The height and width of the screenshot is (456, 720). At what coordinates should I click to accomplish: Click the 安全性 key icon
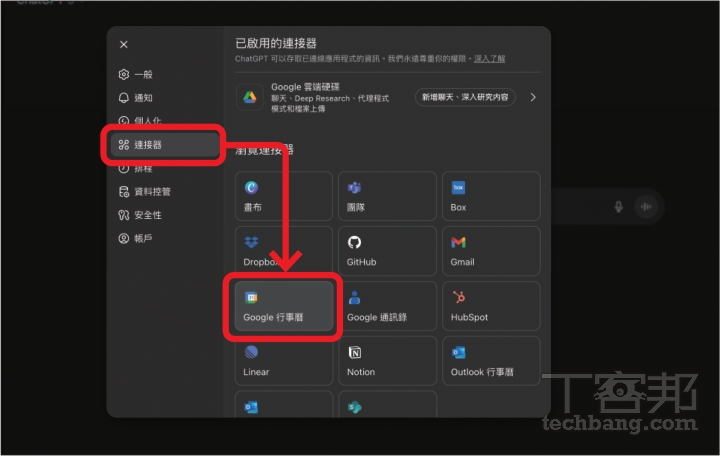tap(124, 215)
